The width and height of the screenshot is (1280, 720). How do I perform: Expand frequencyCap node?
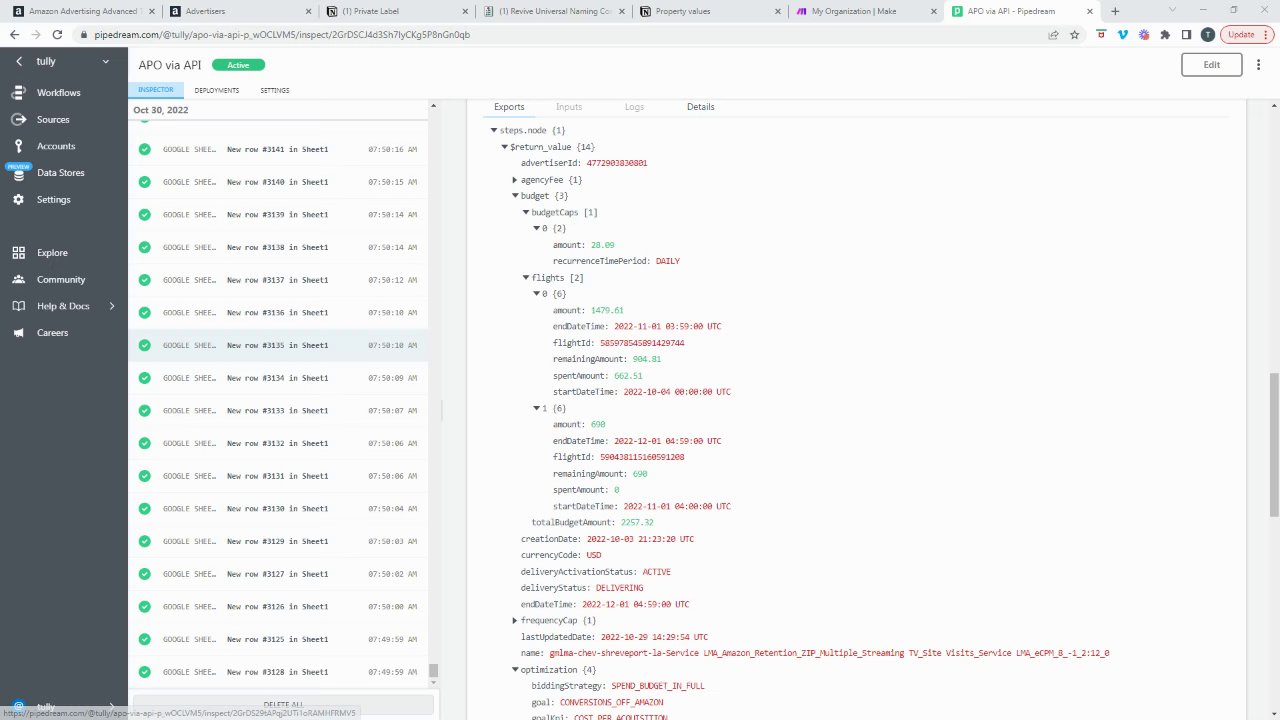point(515,621)
